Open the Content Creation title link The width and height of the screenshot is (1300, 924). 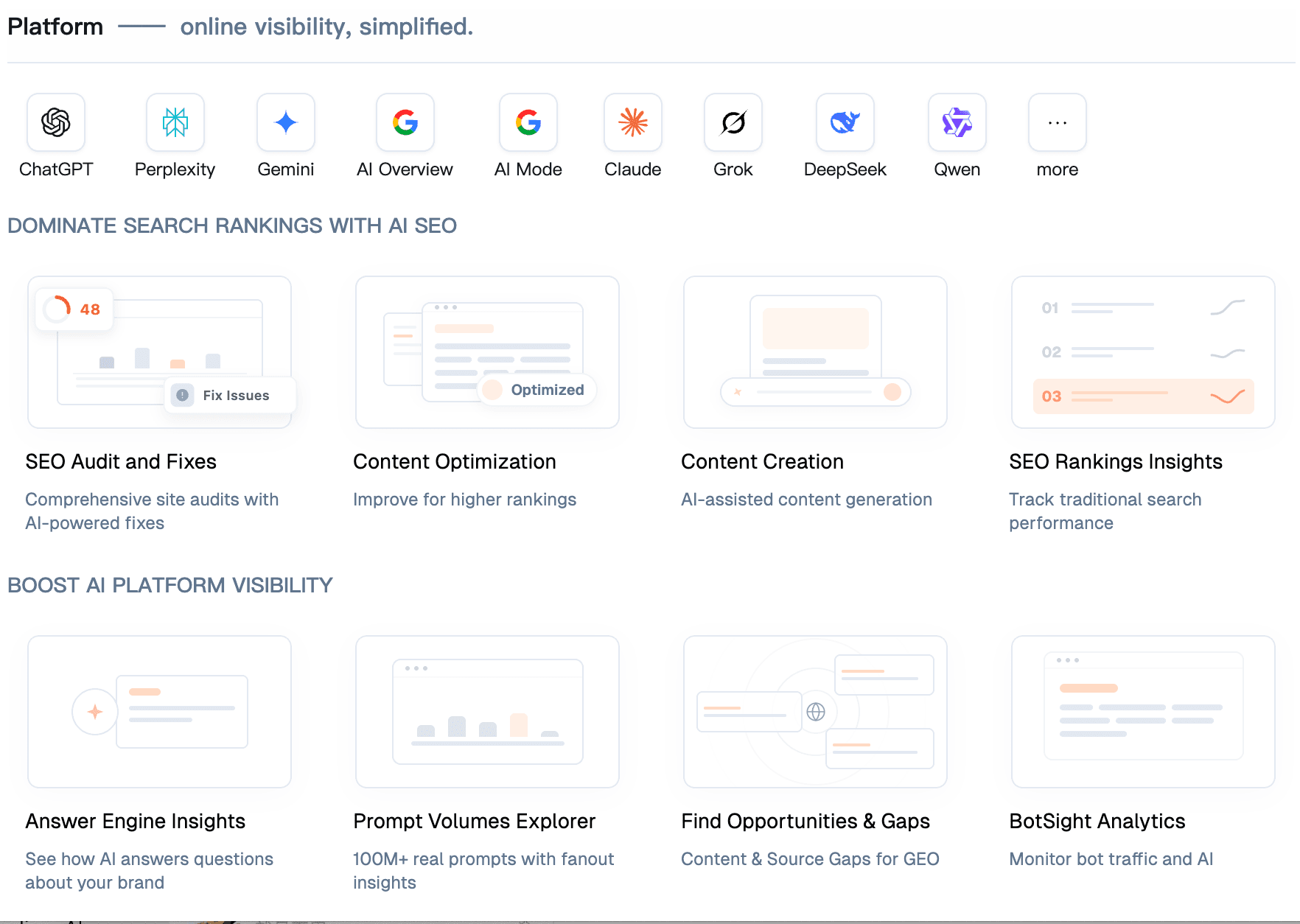pyautogui.click(x=763, y=462)
